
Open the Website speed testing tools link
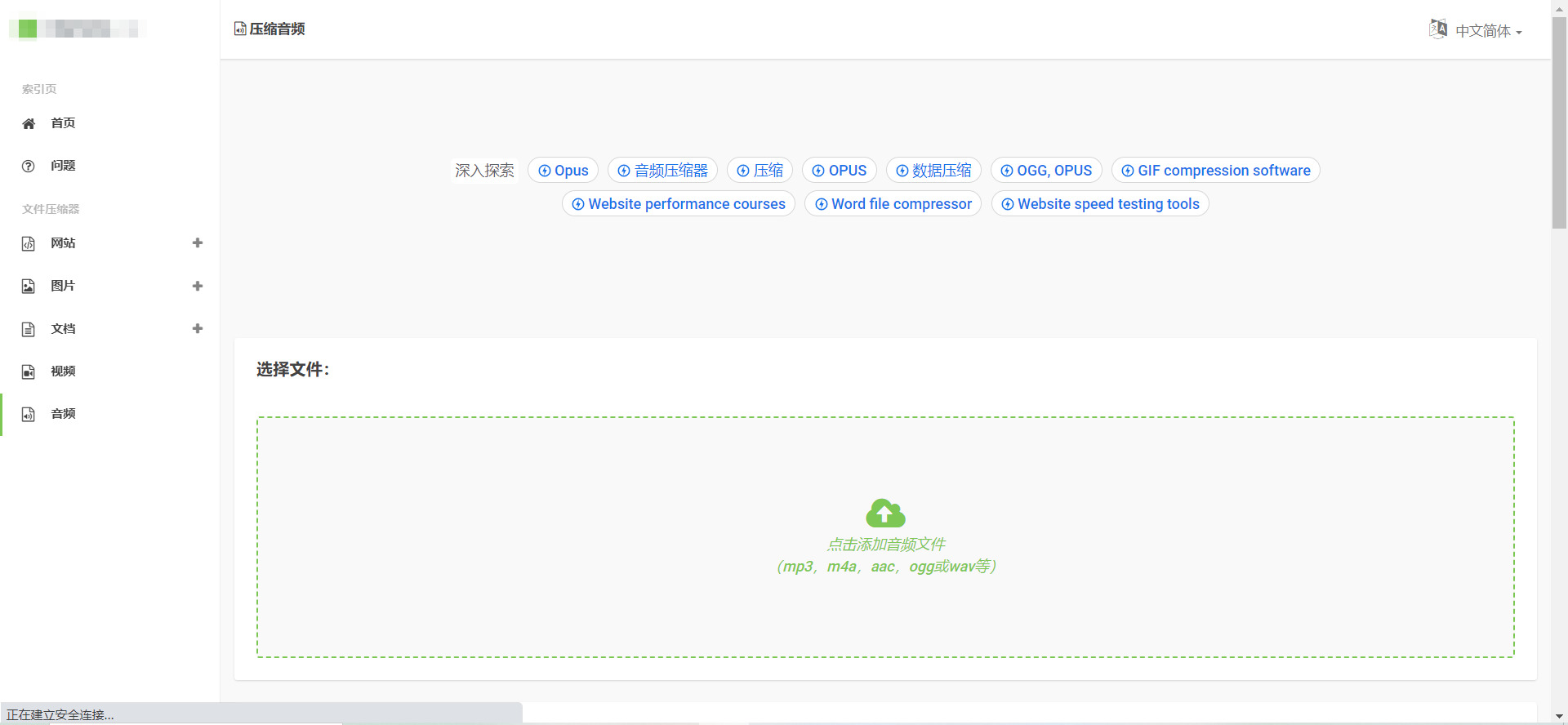pos(1101,203)
